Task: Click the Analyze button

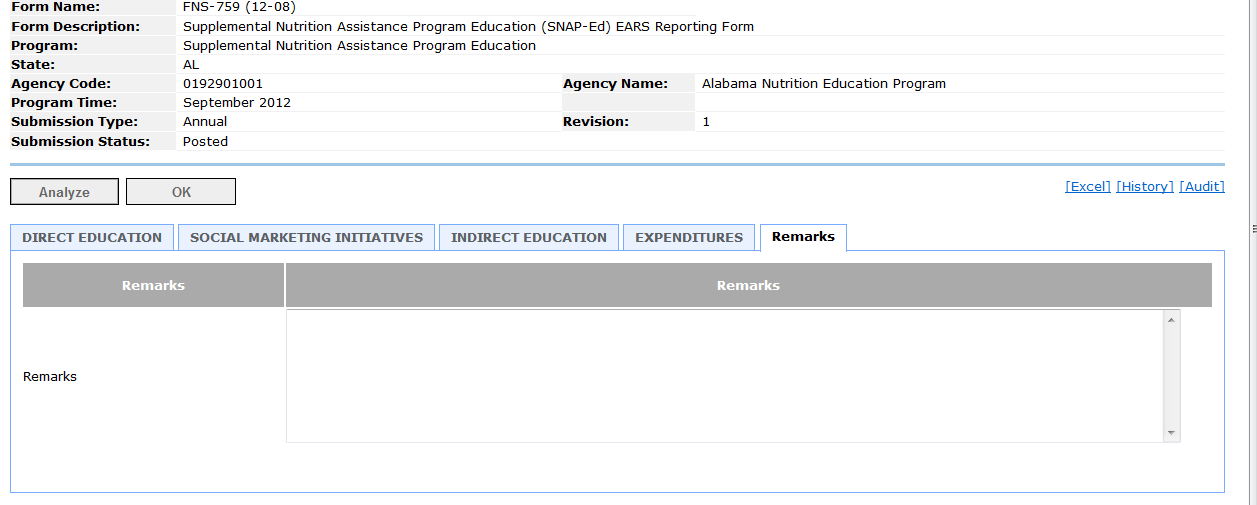Action: click(64, 192)
